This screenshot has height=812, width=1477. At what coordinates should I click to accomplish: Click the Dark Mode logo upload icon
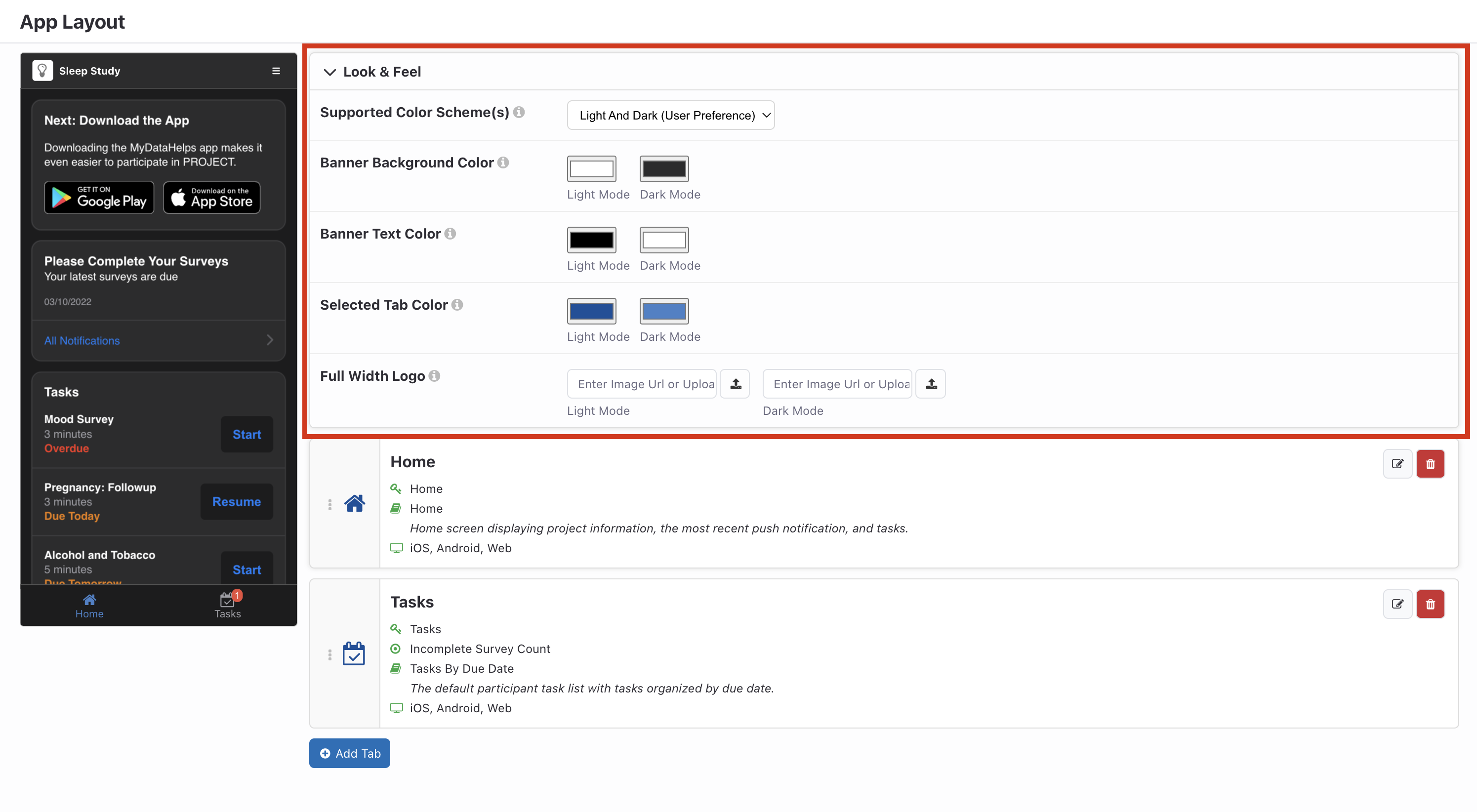coord(931,384)
